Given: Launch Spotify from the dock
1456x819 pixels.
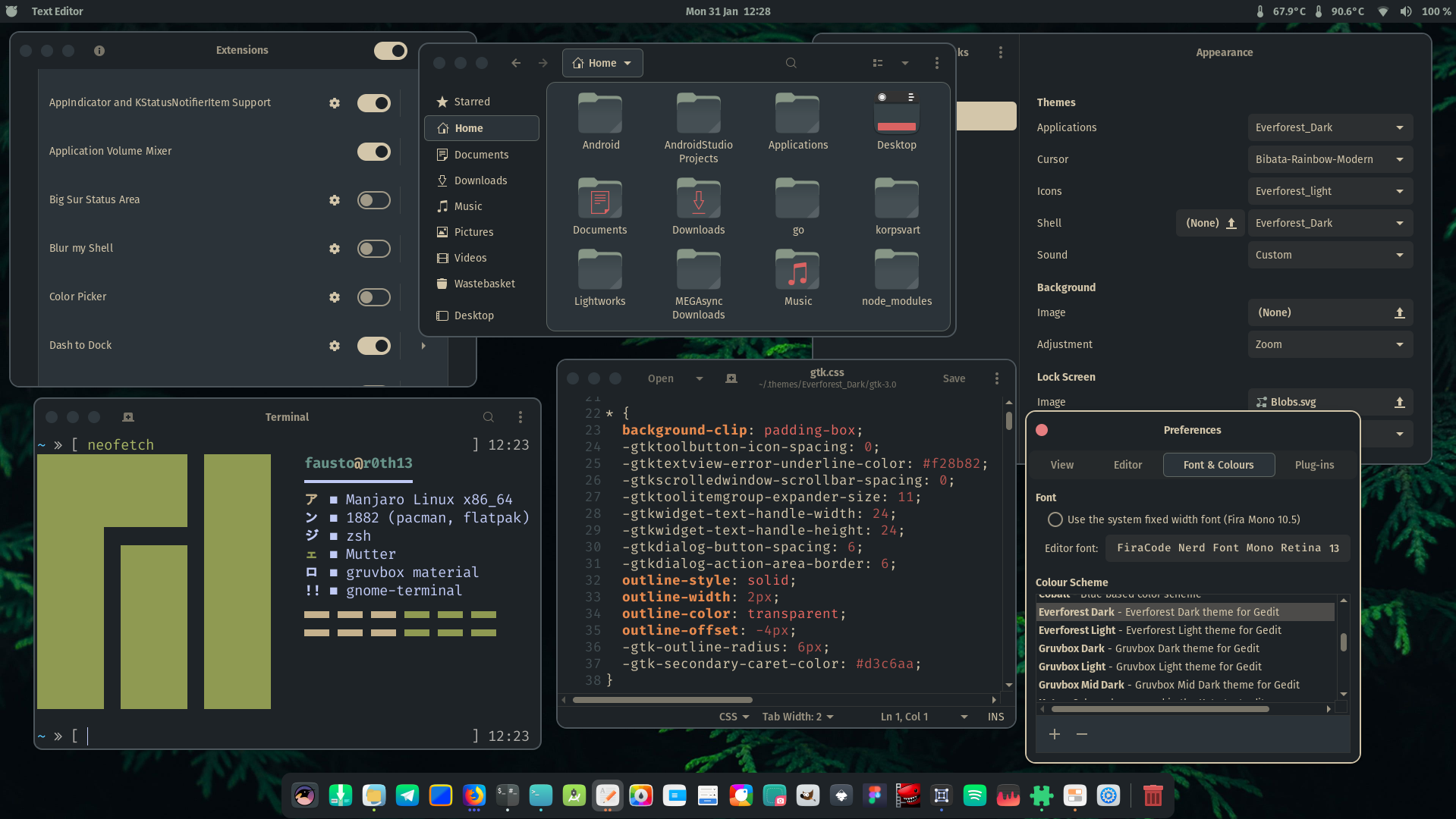Looking at the screenshot, I should (x=975, y=795).
